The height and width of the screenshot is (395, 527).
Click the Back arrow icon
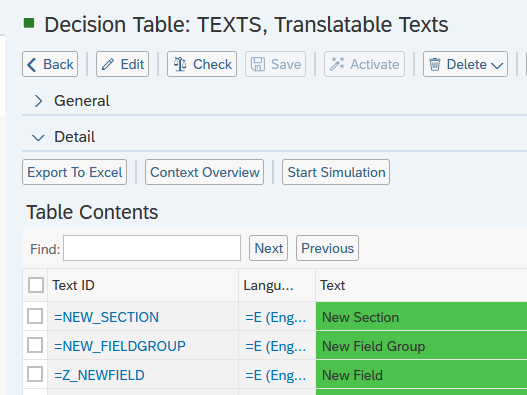[32, 65]
